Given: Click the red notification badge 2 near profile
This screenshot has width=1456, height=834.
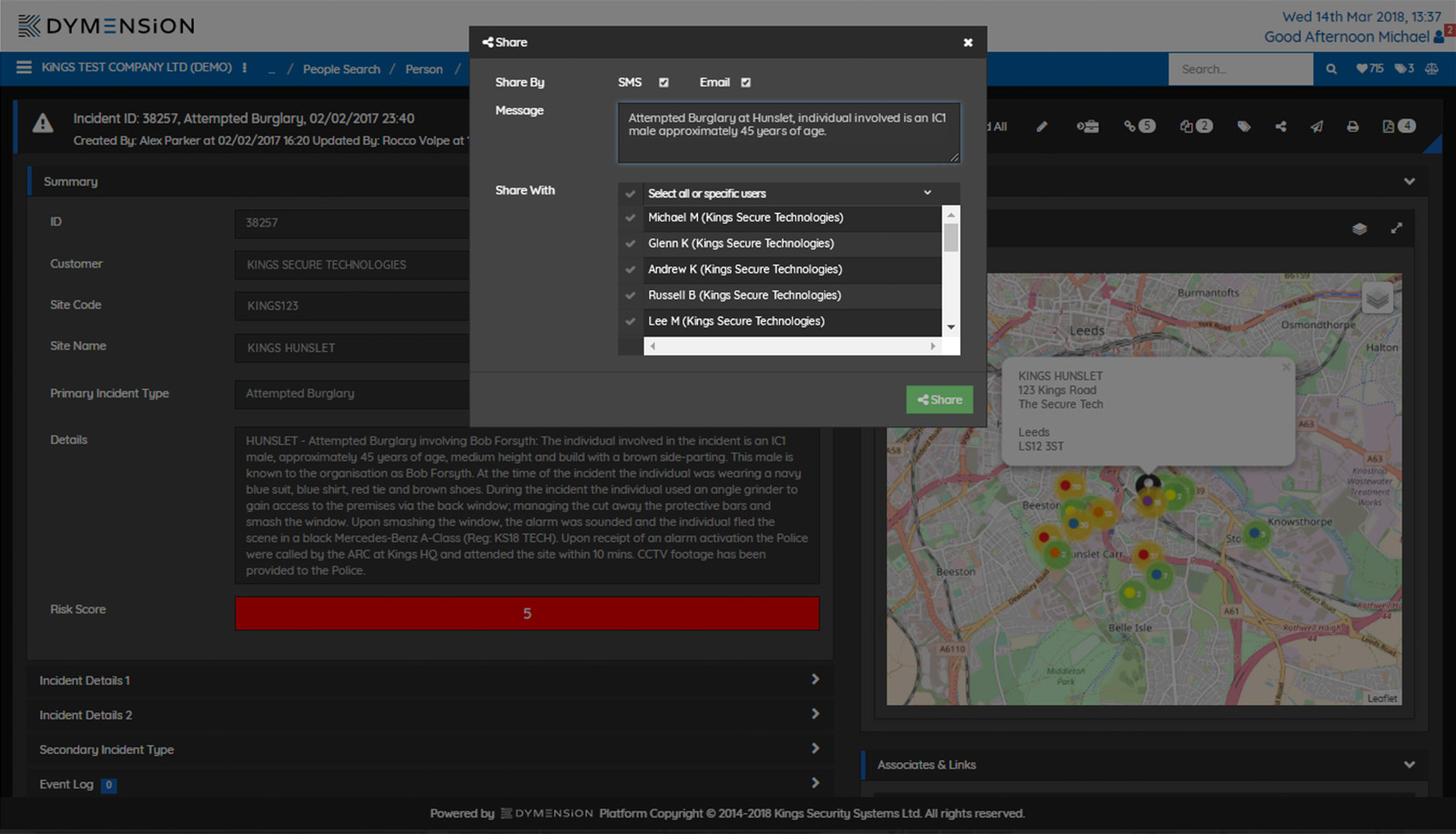Looking at the screenshot, I should [1450, 30].
